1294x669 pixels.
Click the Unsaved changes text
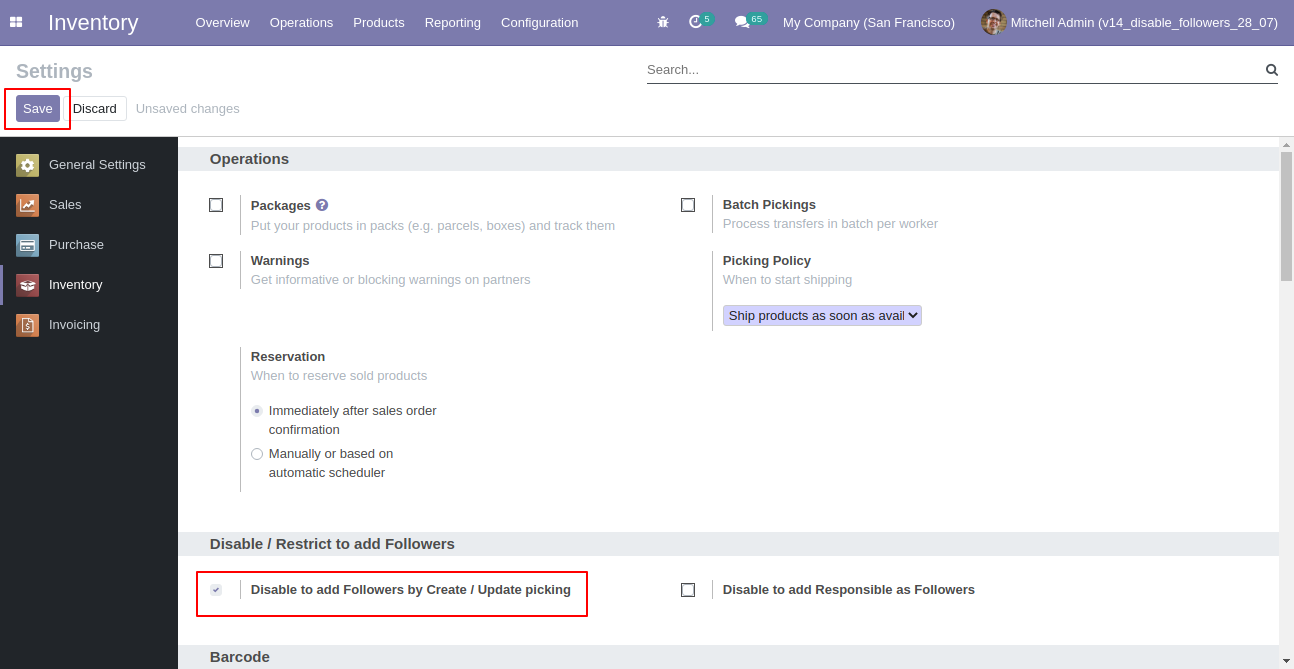(188, 109)
